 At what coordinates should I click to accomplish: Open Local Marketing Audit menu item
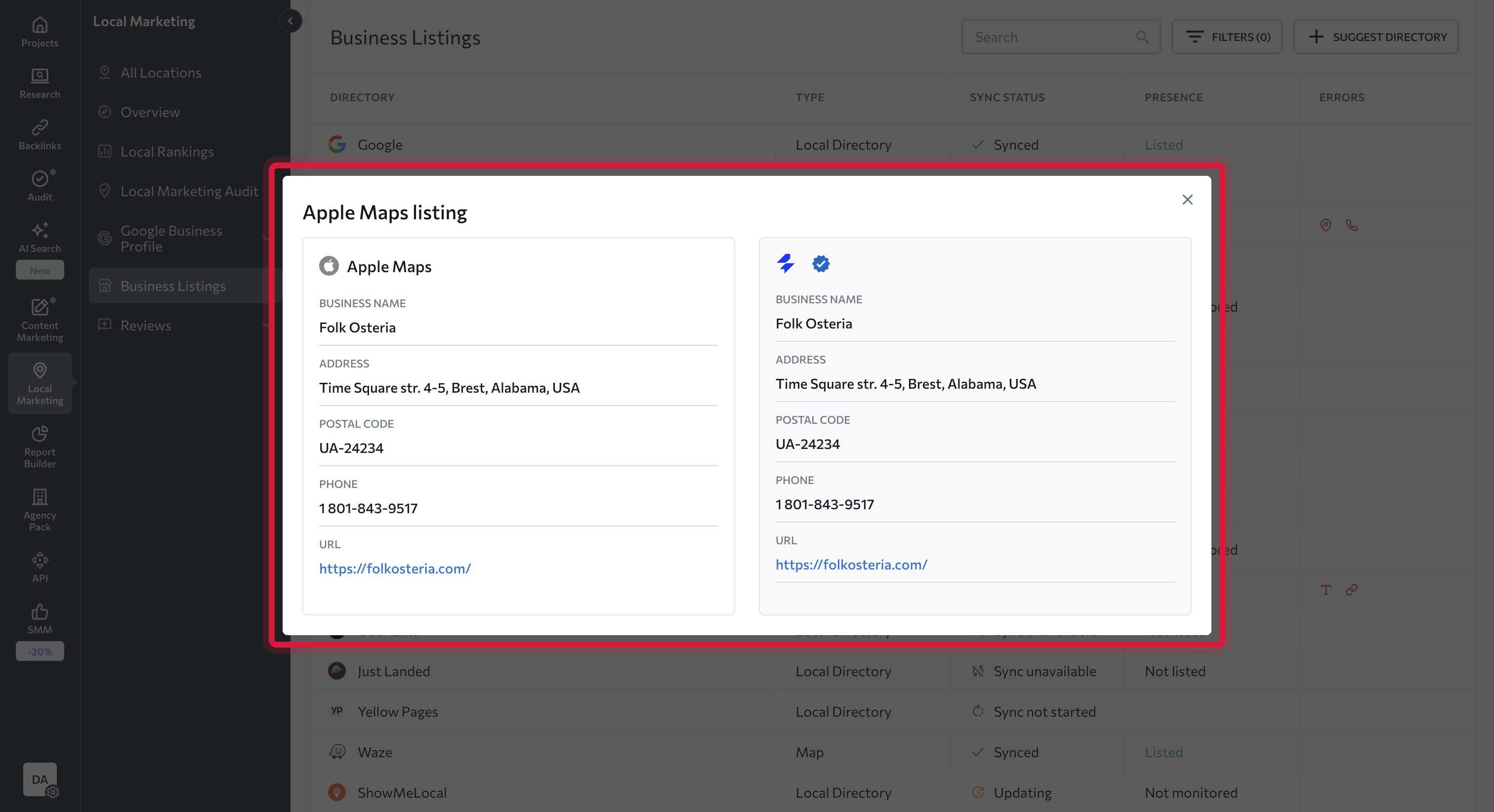189,191
